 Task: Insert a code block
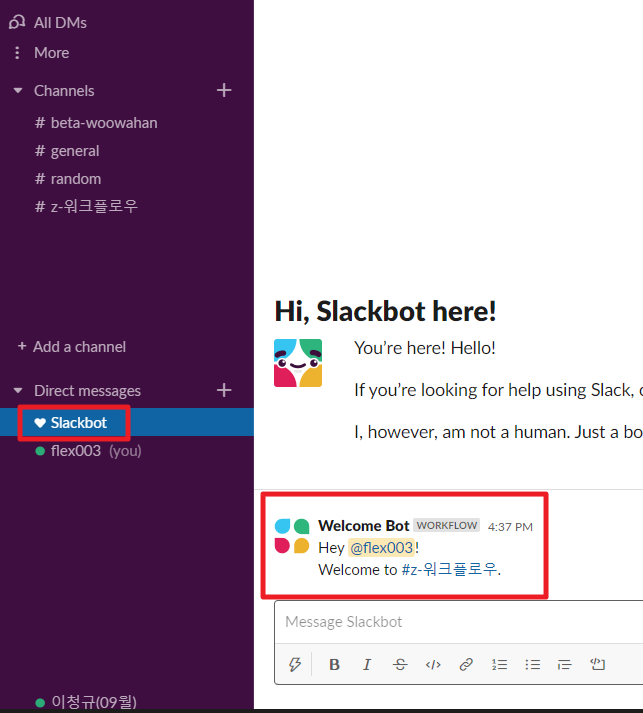598,664
